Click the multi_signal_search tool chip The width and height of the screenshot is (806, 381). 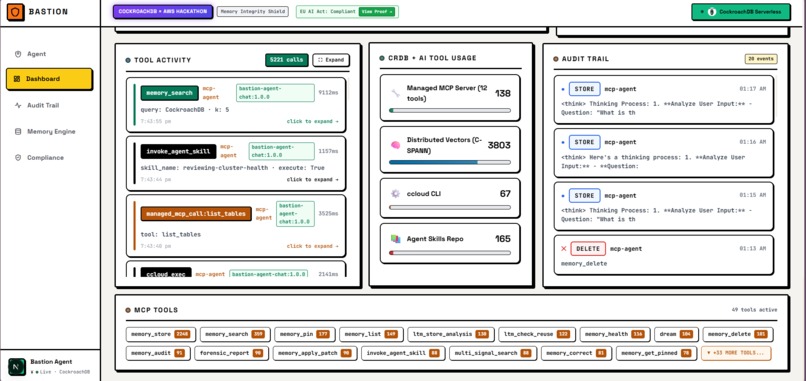[x=492, y=353]
